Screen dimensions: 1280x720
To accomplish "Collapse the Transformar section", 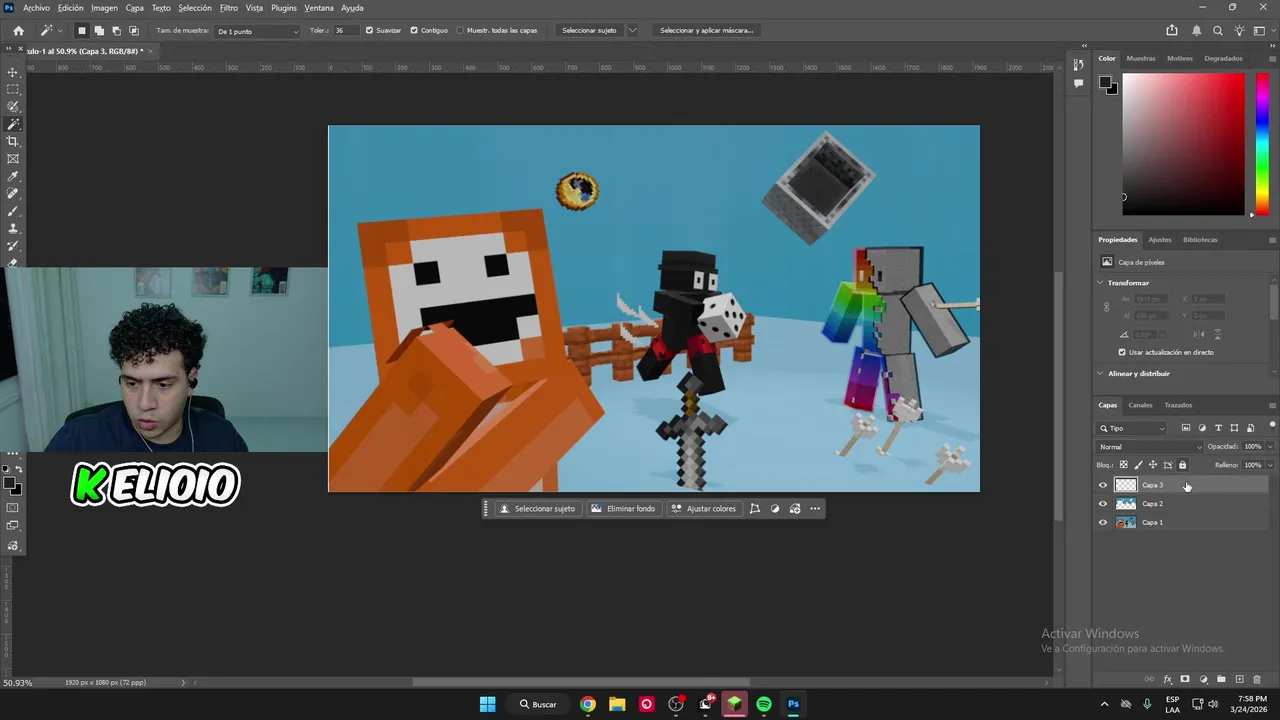I will coord(1102,283).
